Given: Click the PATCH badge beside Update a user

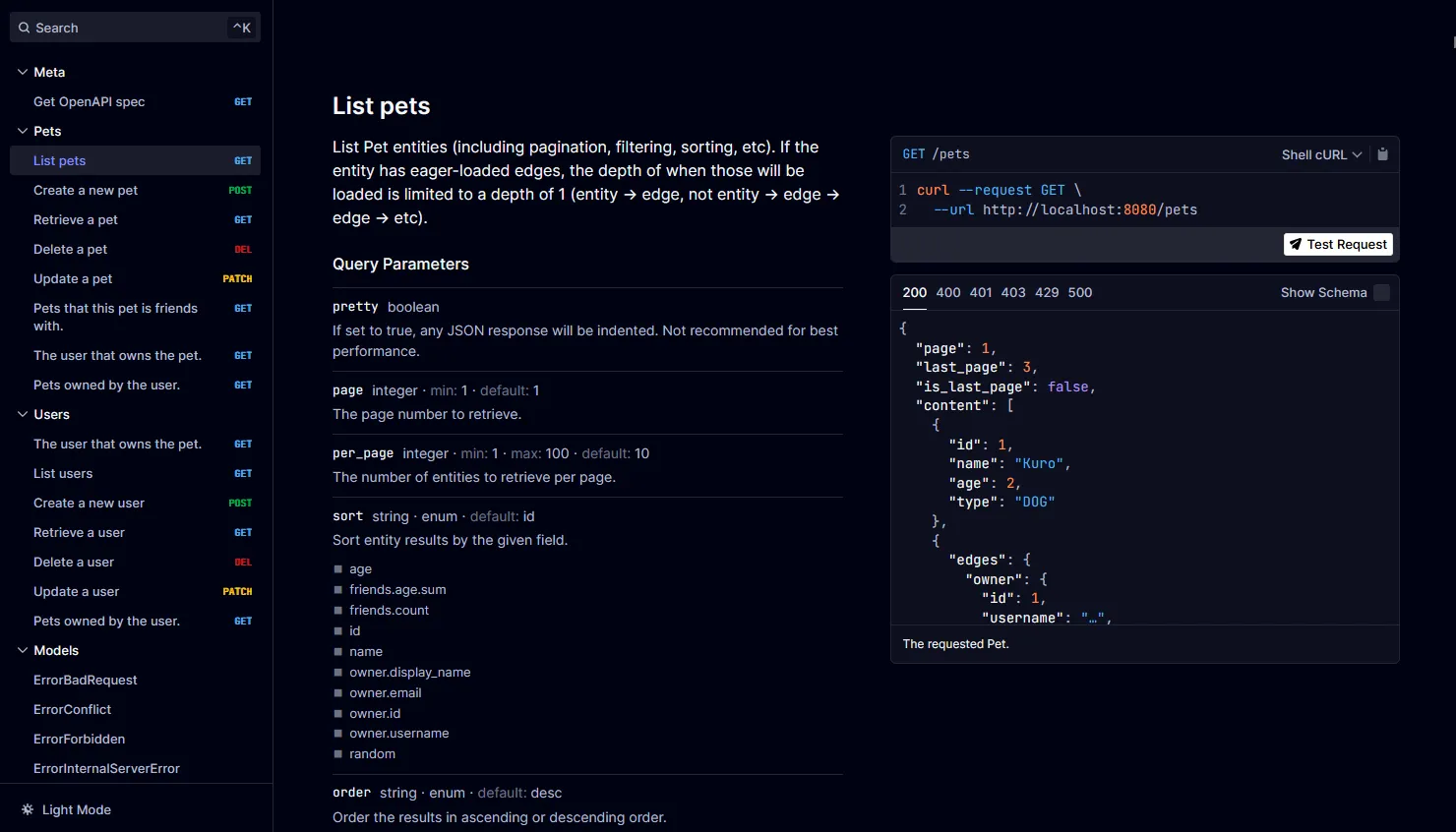Looking at the screenshot, I should [237, 591].
